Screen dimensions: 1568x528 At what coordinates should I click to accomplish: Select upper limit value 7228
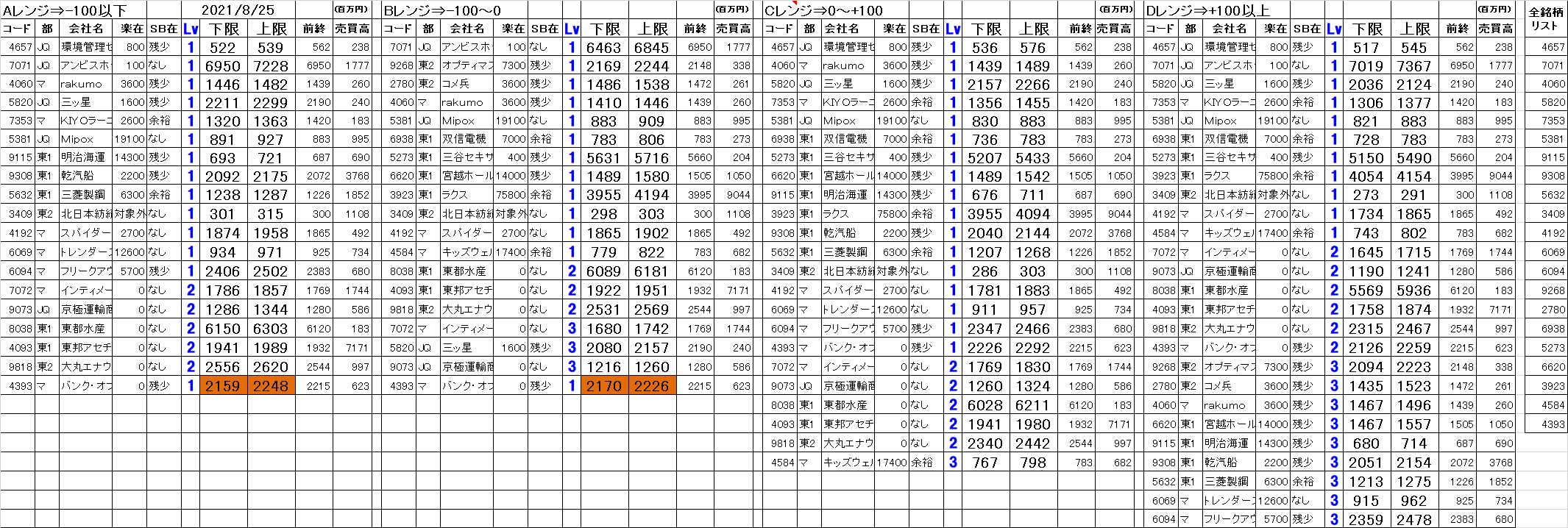271,65
